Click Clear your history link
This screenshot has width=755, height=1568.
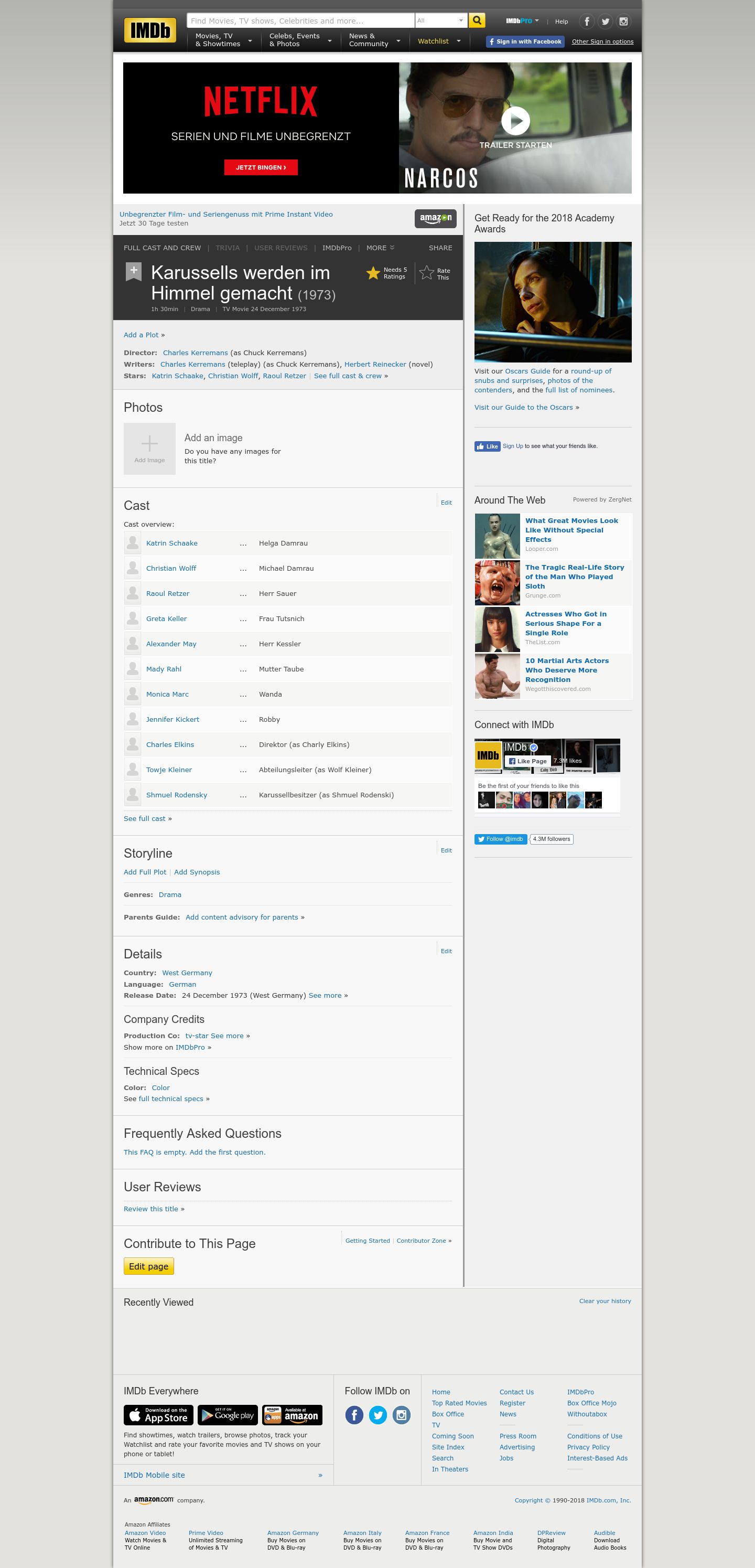(605, 1301)
